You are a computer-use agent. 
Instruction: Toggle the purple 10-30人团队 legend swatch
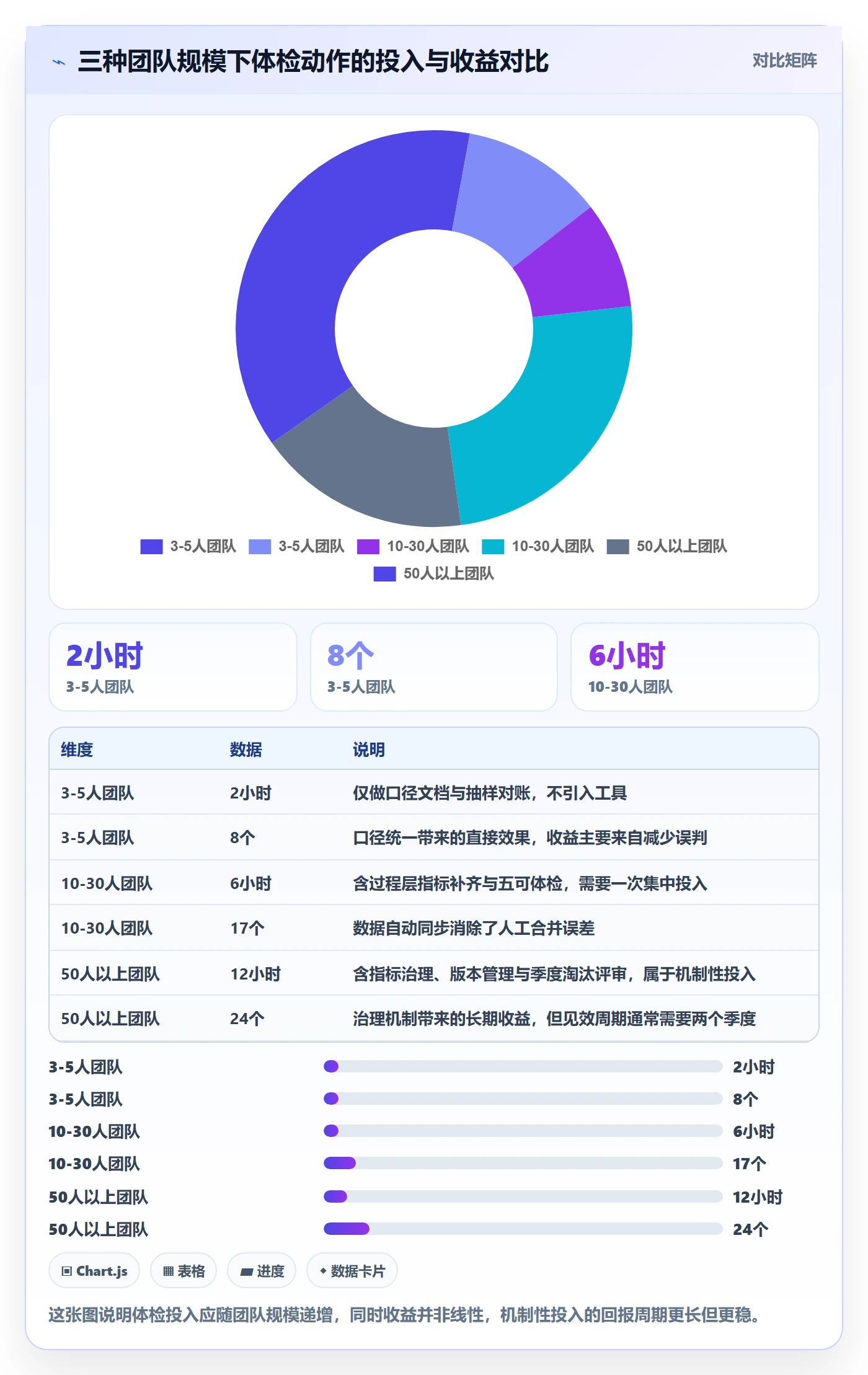[368, 547]
